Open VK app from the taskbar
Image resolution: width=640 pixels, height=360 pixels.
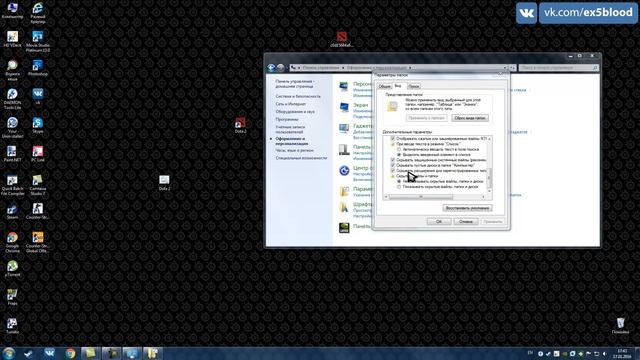pyautogui.click(x=49, y=353)
